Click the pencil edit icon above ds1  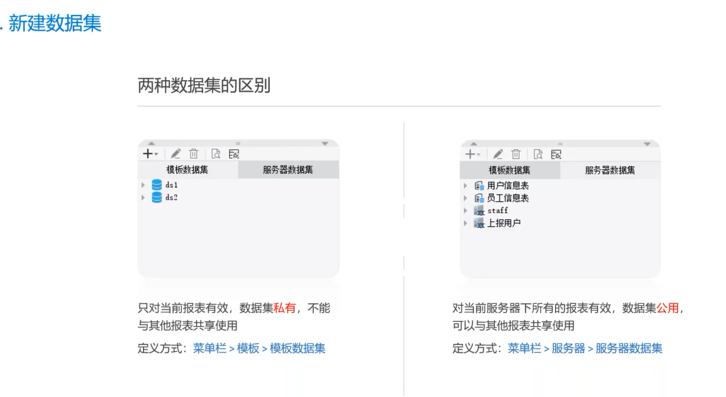pyautogui.click(x=175, y=154)
